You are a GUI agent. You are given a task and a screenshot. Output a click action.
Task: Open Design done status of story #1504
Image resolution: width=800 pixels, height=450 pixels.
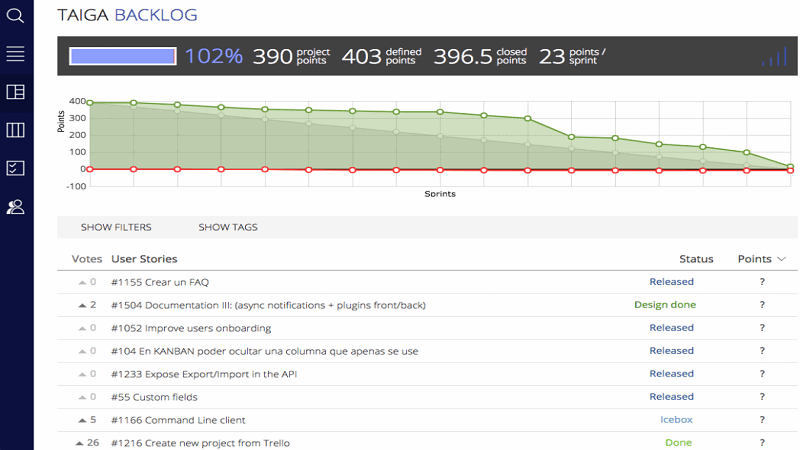tap(665, 305)
